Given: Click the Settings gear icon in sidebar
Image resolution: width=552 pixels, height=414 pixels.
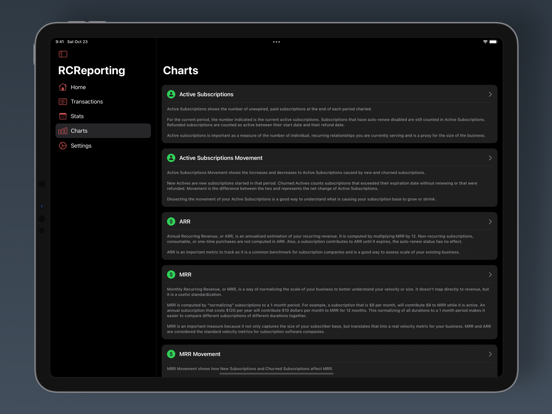Looking at the screenshot, I should 63,146.
